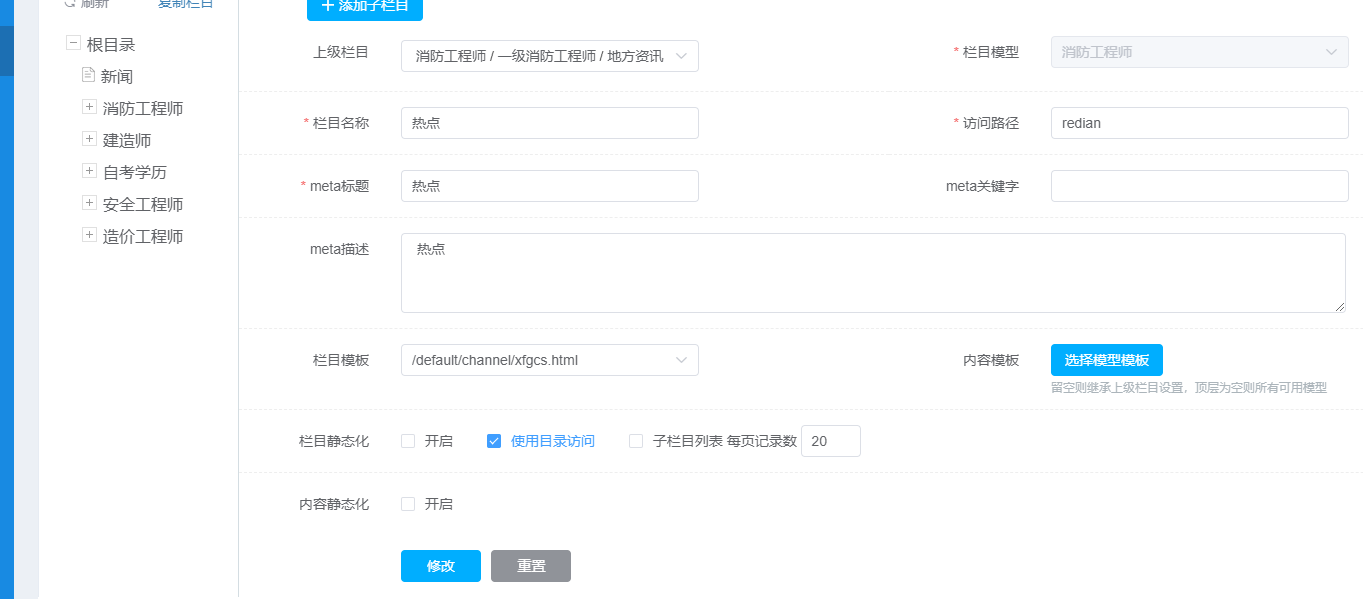Image resolution: width=1363 pixels, height=599 pixels.
Task: Expand the 消防工程师 tree node
Action: (x=89, y=107)
